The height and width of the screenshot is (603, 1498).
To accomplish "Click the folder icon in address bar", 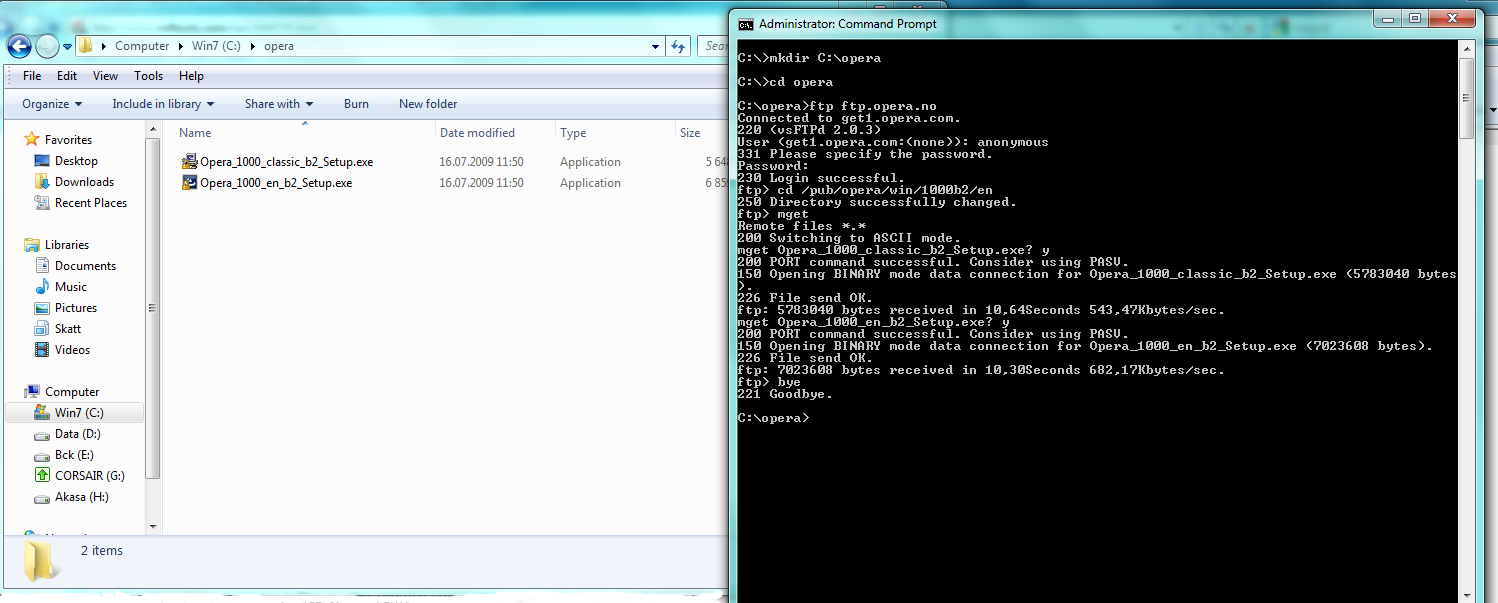I will [x=86, y=46].
